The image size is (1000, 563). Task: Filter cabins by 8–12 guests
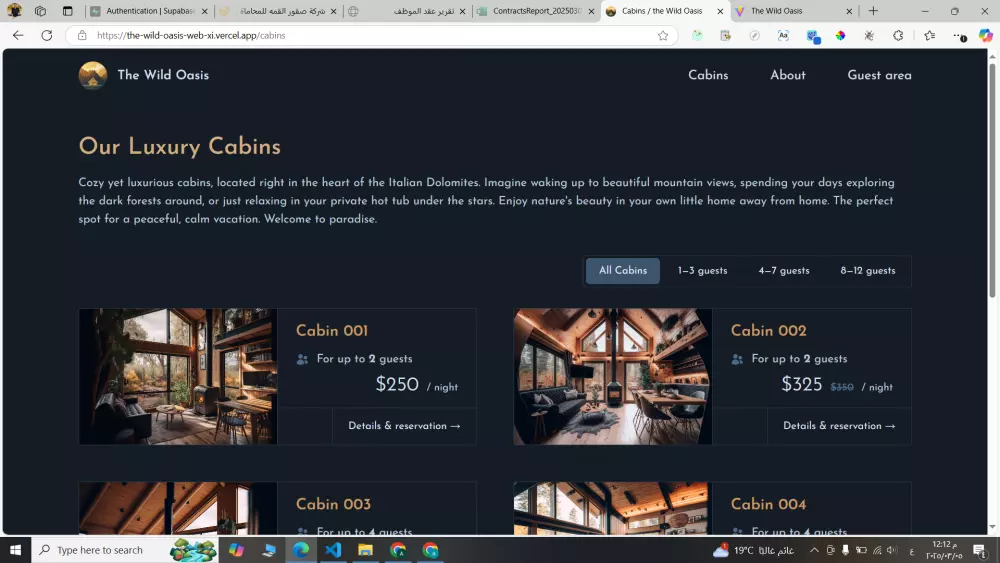pos(867,270)
